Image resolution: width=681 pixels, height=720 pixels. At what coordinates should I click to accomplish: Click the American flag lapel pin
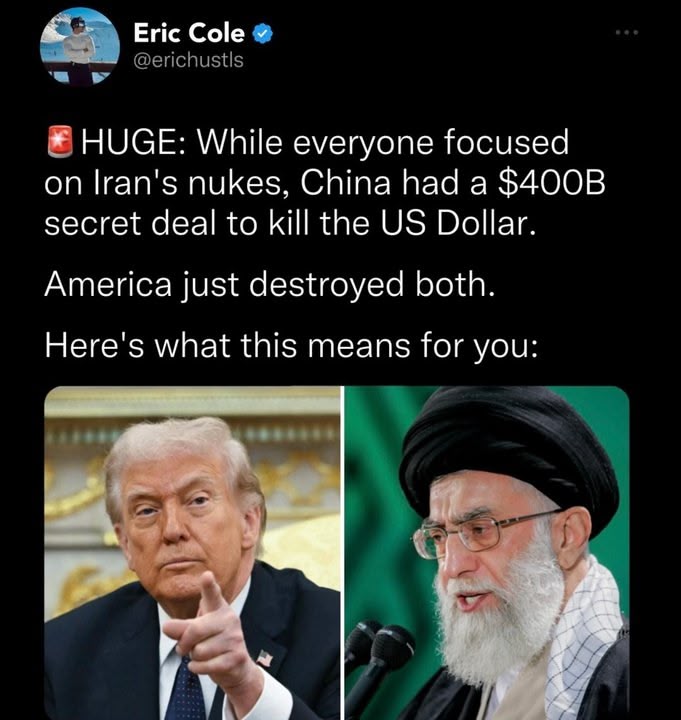tap(264, 658)
